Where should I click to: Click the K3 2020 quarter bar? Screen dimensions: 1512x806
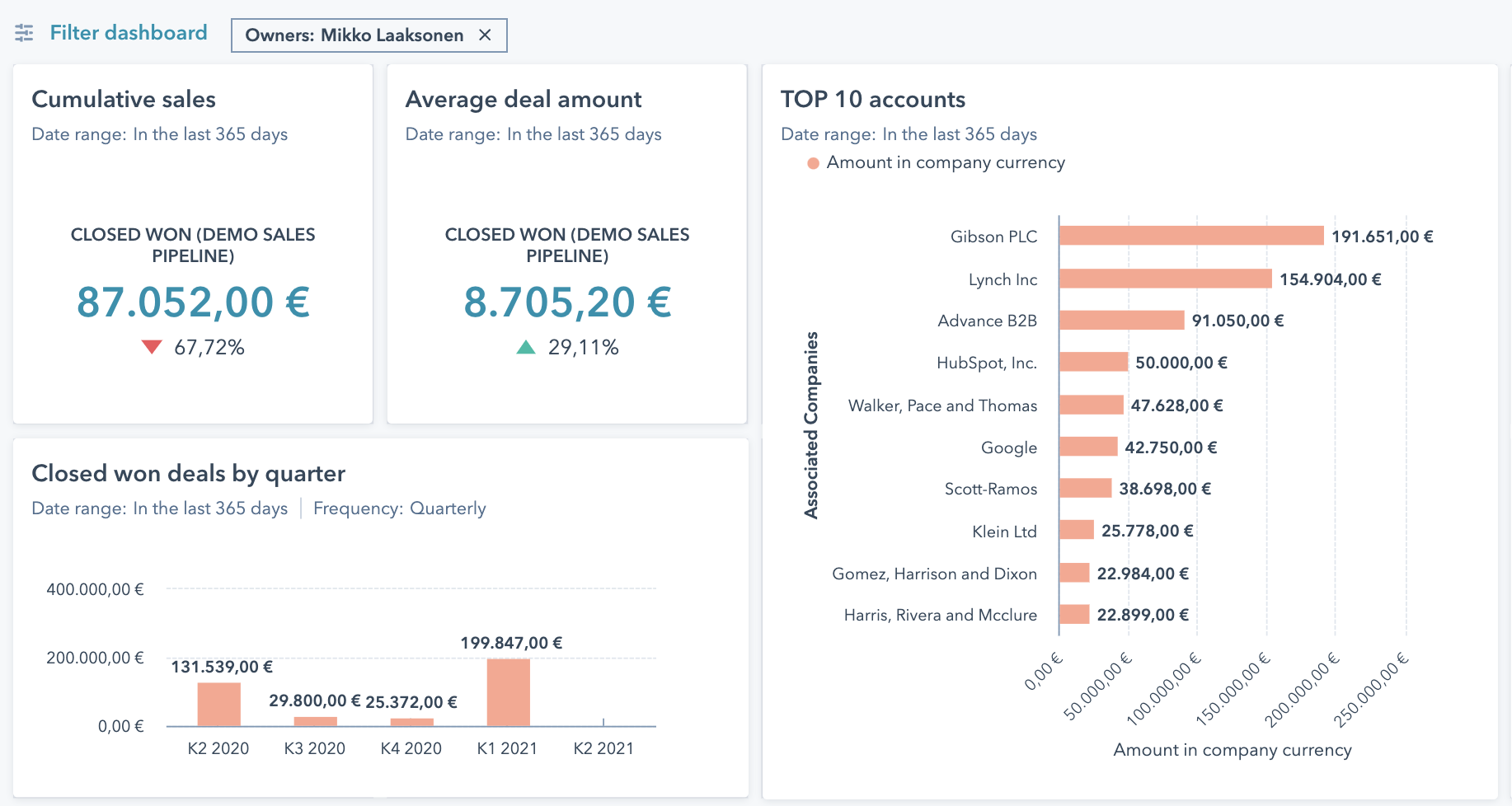[x=315, y=721]
